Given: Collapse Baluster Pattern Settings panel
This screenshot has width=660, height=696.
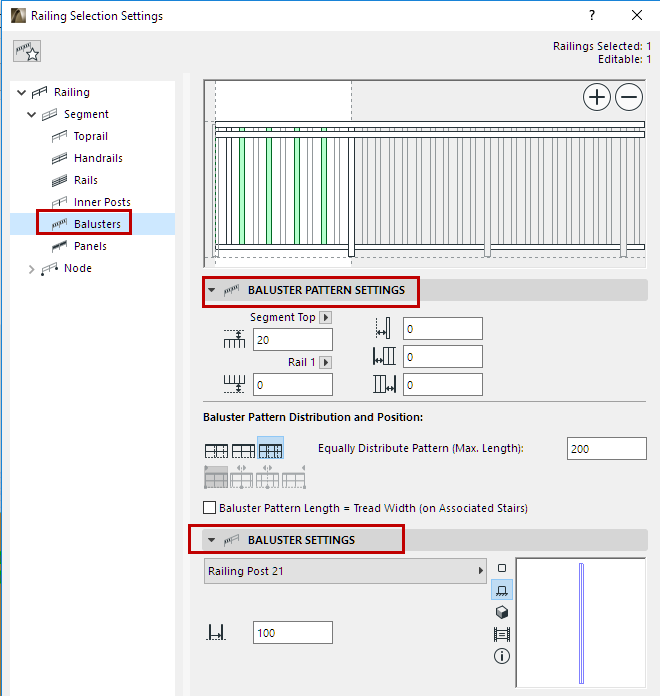Looking at the screenshot, I should coord(211,290).
